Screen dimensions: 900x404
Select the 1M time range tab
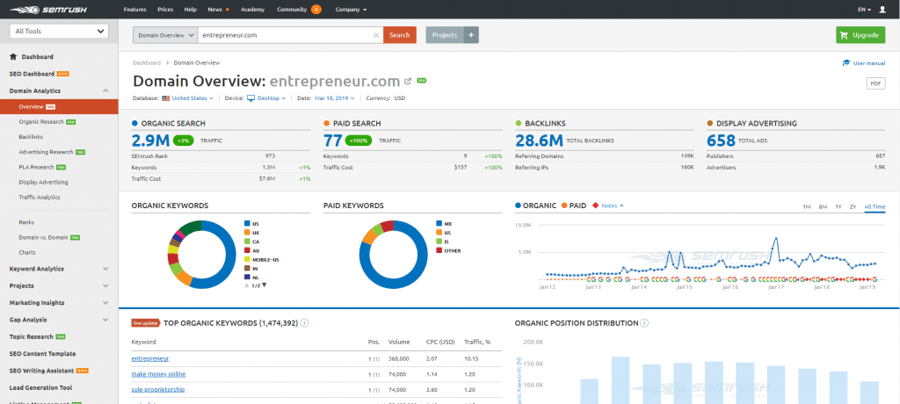tap(806, 207)
